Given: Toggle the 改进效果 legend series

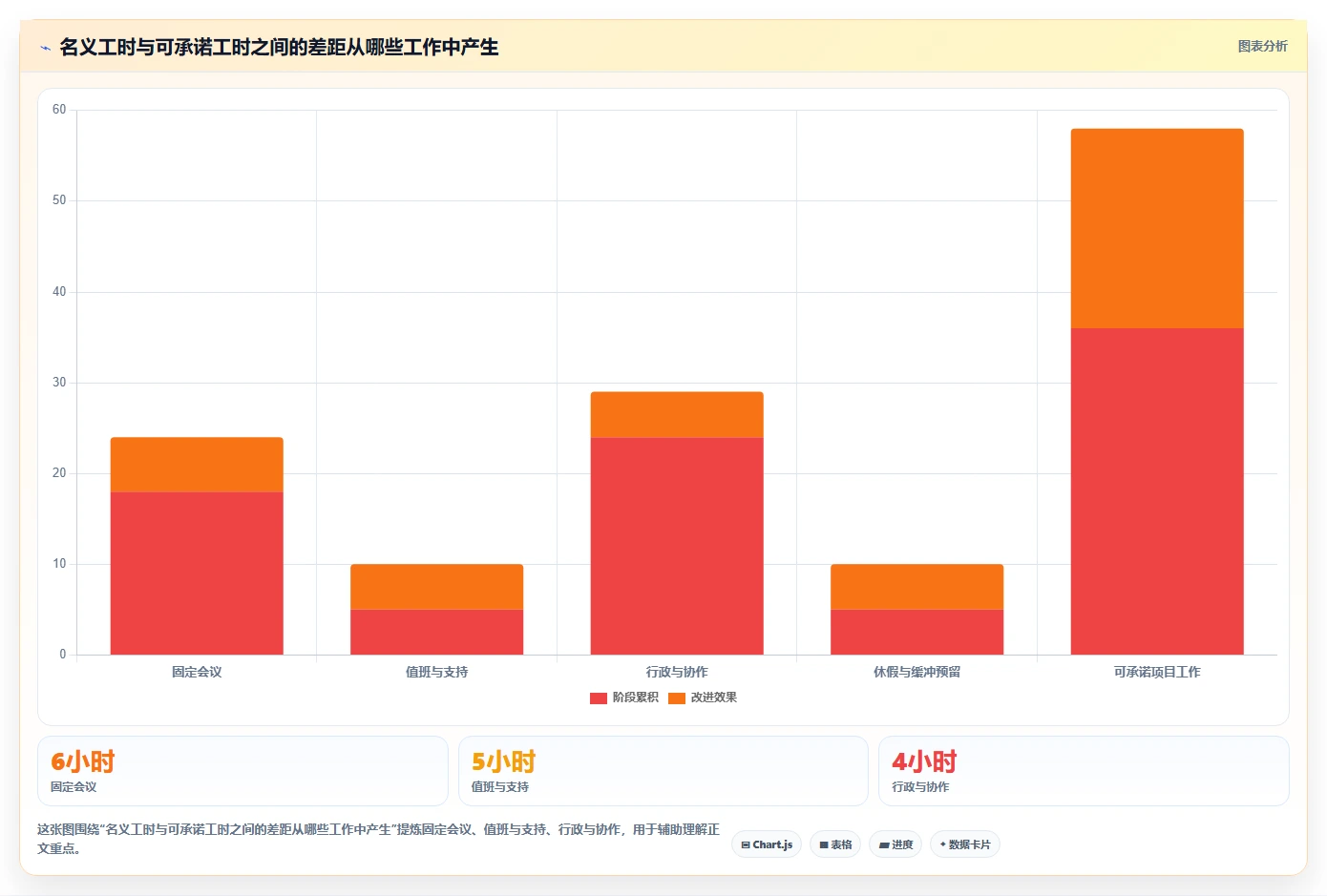Looking at the screenshot, I should click(x=703, y=698).
